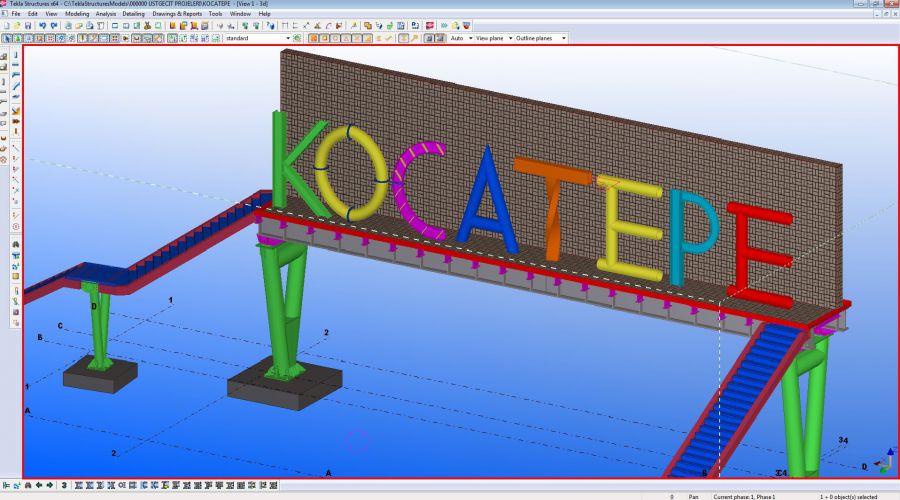Image resolution: width=900 pixels, height=500 pixels.
Task: Click the left arrow in bottom toolbar
Action: click(38, 485)
